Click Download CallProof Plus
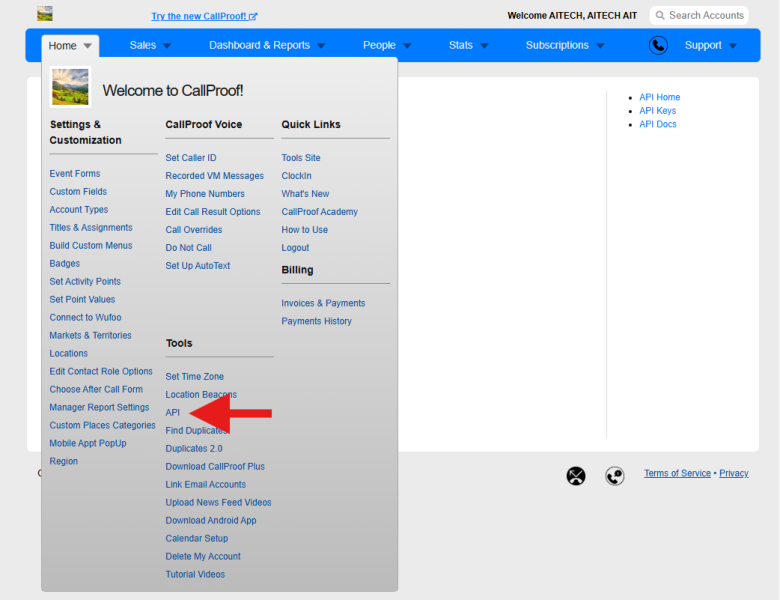 tap(215, 466)
